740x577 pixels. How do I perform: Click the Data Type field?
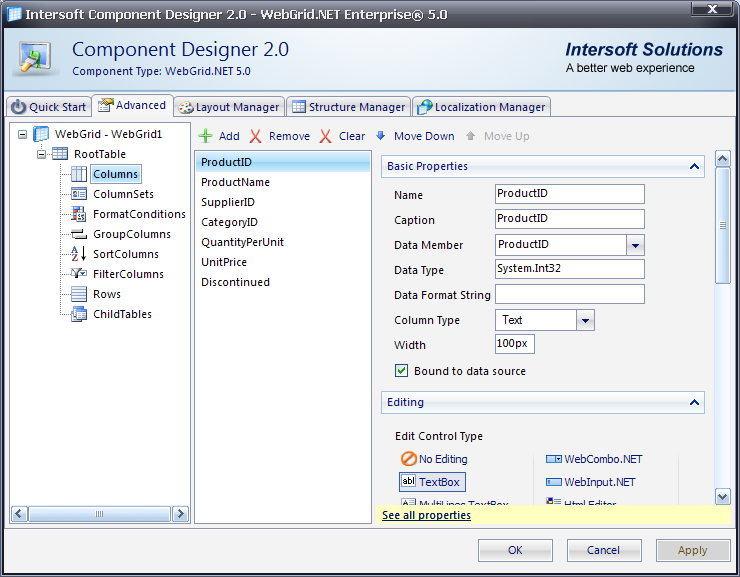570,269
